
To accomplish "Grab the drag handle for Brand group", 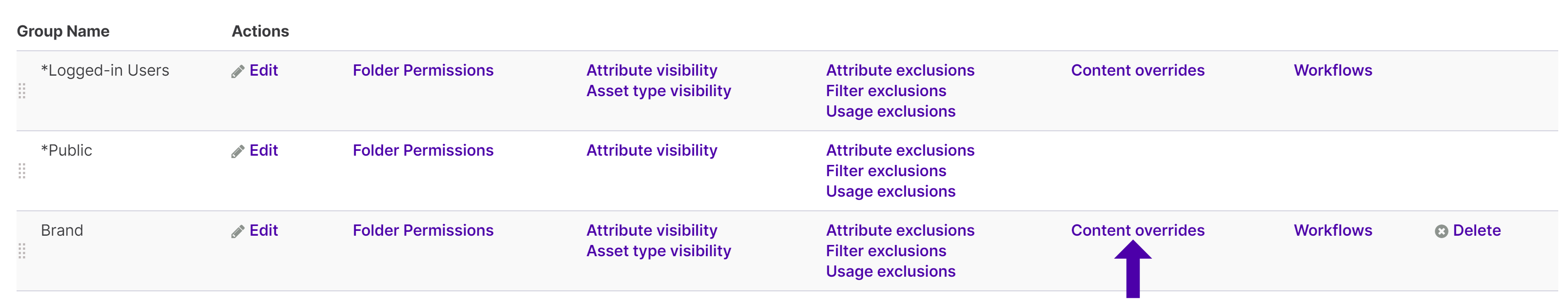I will click(x=22, y=251).
